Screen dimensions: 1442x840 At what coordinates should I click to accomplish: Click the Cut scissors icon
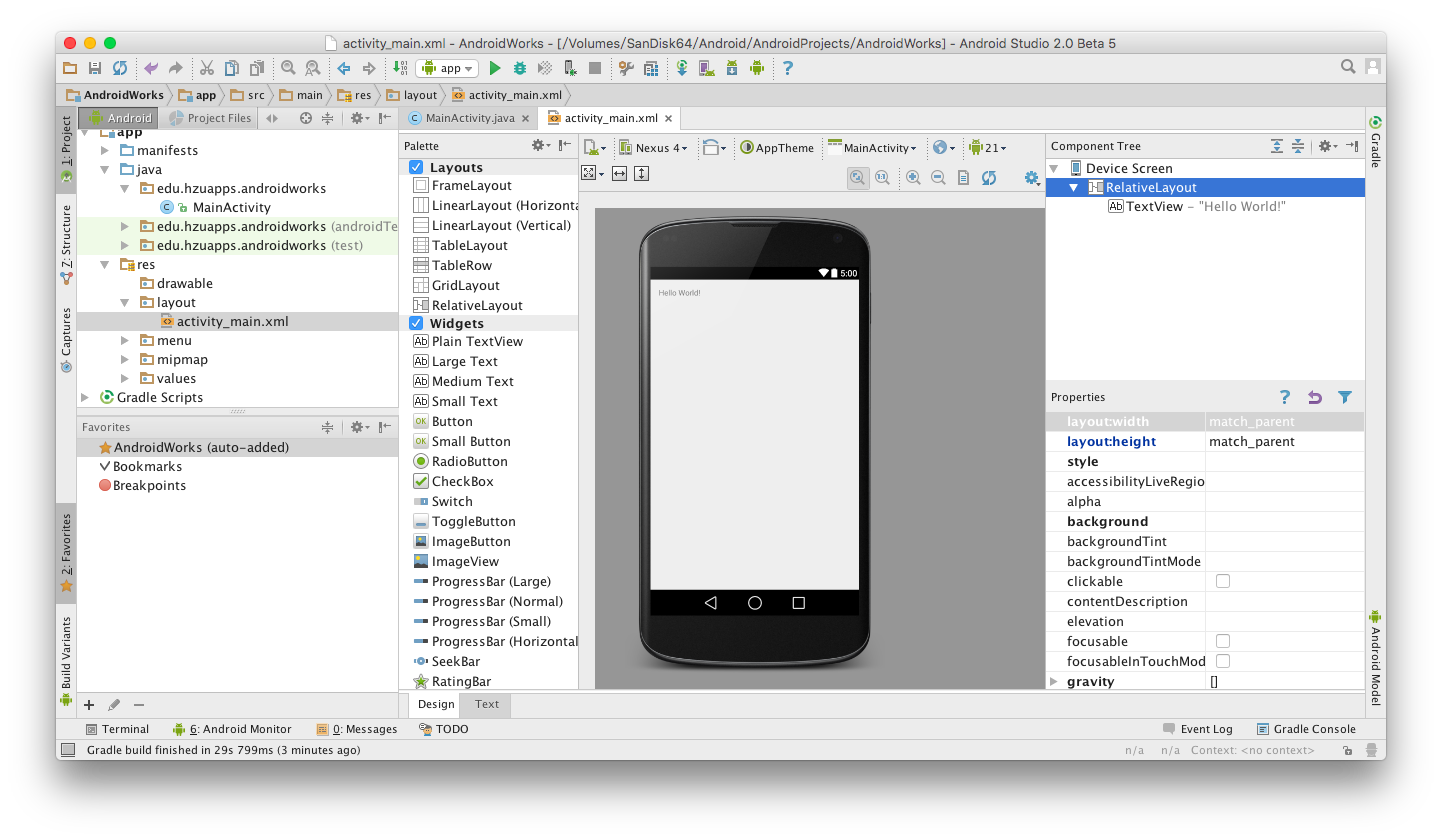[x=207, y=68]
